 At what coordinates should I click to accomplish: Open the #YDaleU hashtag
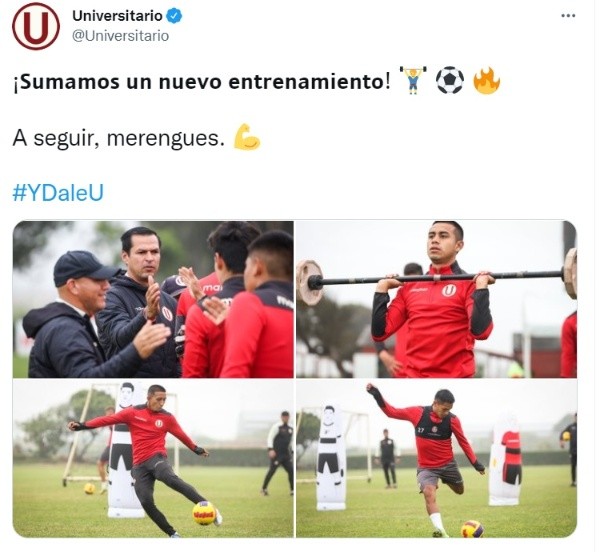[58, 193]
